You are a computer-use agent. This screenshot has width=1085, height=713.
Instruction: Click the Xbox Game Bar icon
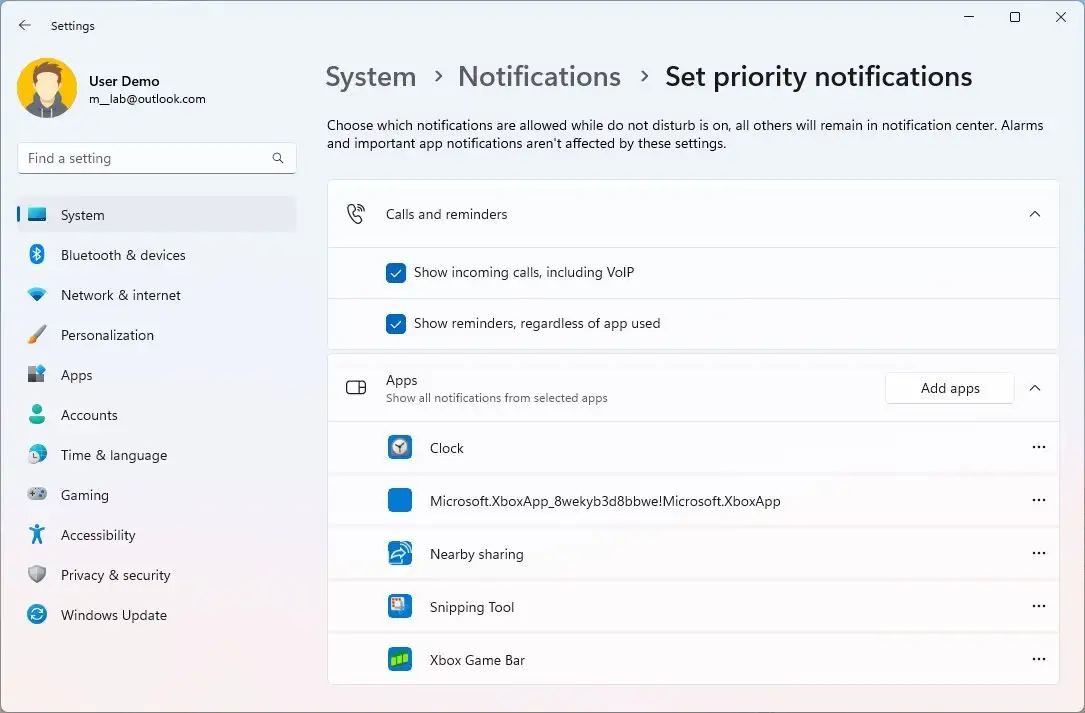(x=400, y=660)
